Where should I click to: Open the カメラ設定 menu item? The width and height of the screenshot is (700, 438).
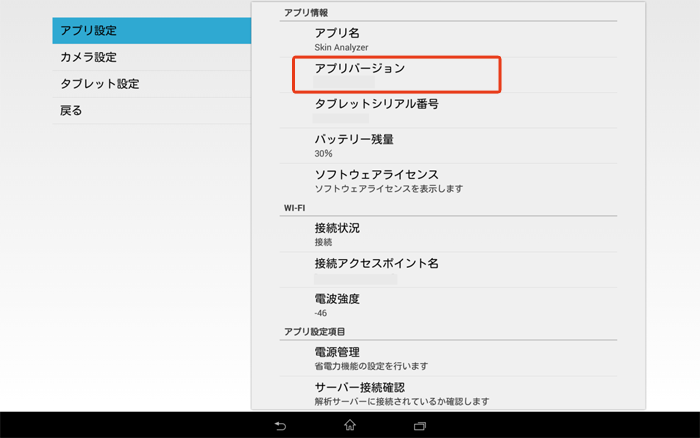pos(150,58)
